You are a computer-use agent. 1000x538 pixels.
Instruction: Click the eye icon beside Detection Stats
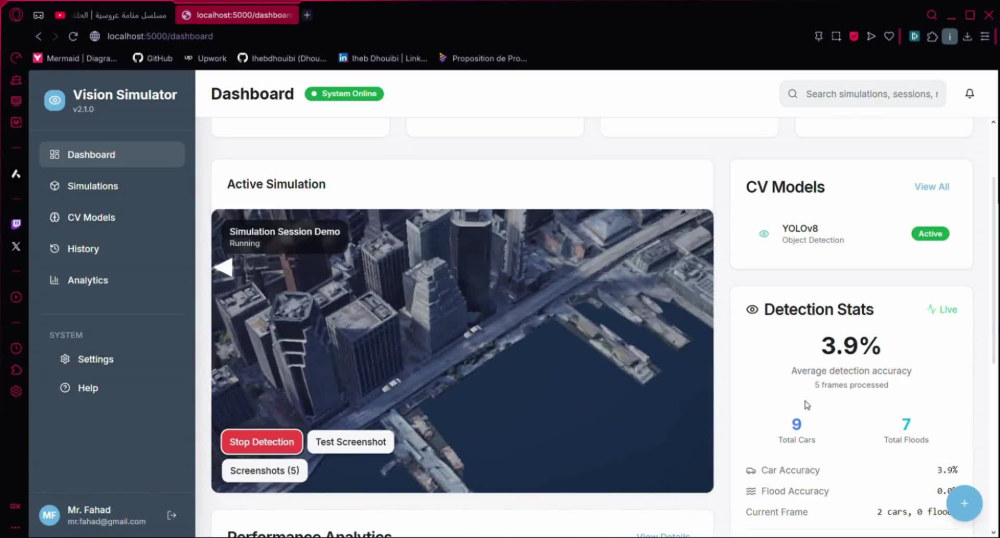tap(752, 309)
